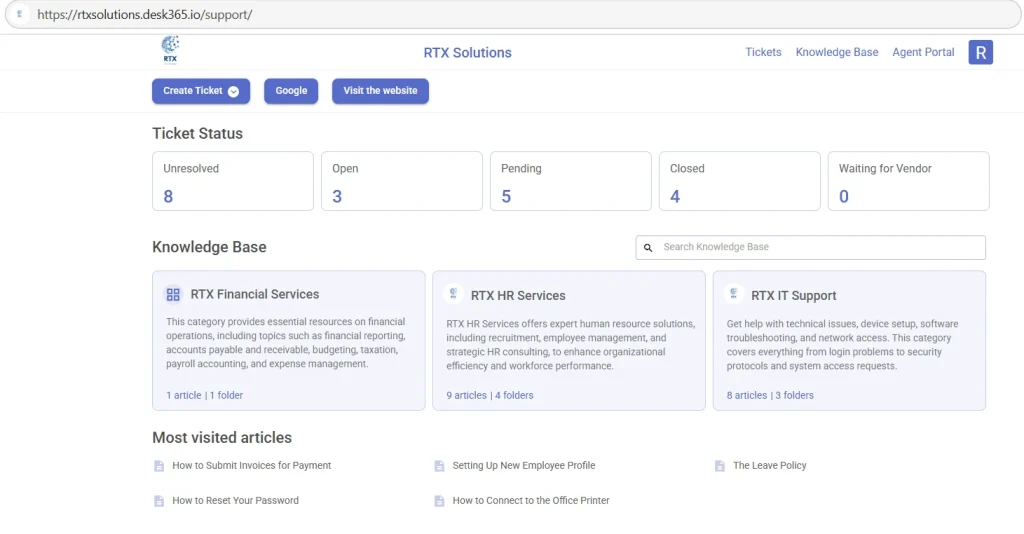This screenshot has height=534, width=1024.
Task: Open RTX IT Support category title
Action: coord(793,296)
